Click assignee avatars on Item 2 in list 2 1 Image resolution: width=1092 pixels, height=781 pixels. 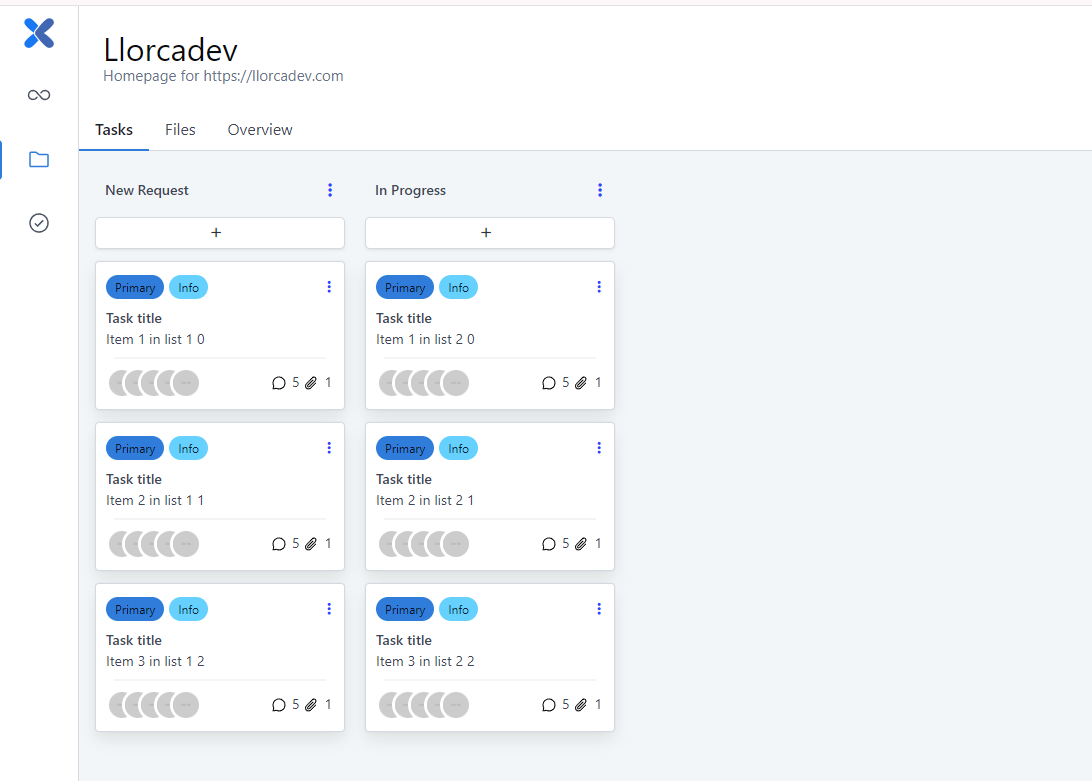click(x=424, y=544)
